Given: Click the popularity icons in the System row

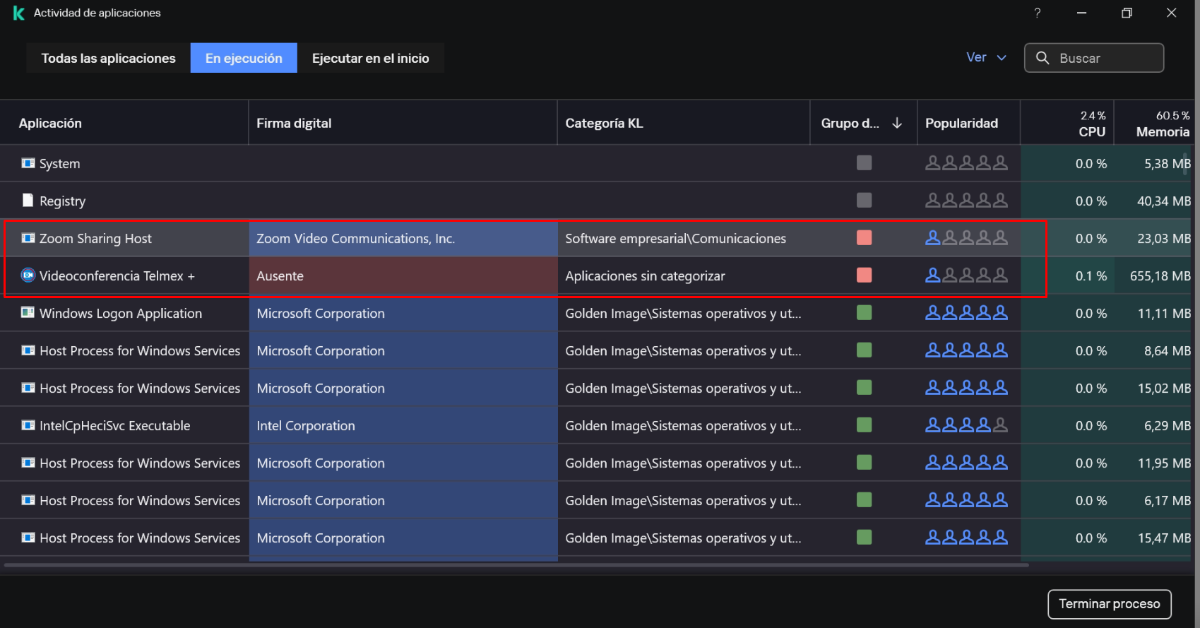Looking at the screenshot, I should tap(967, 163).
